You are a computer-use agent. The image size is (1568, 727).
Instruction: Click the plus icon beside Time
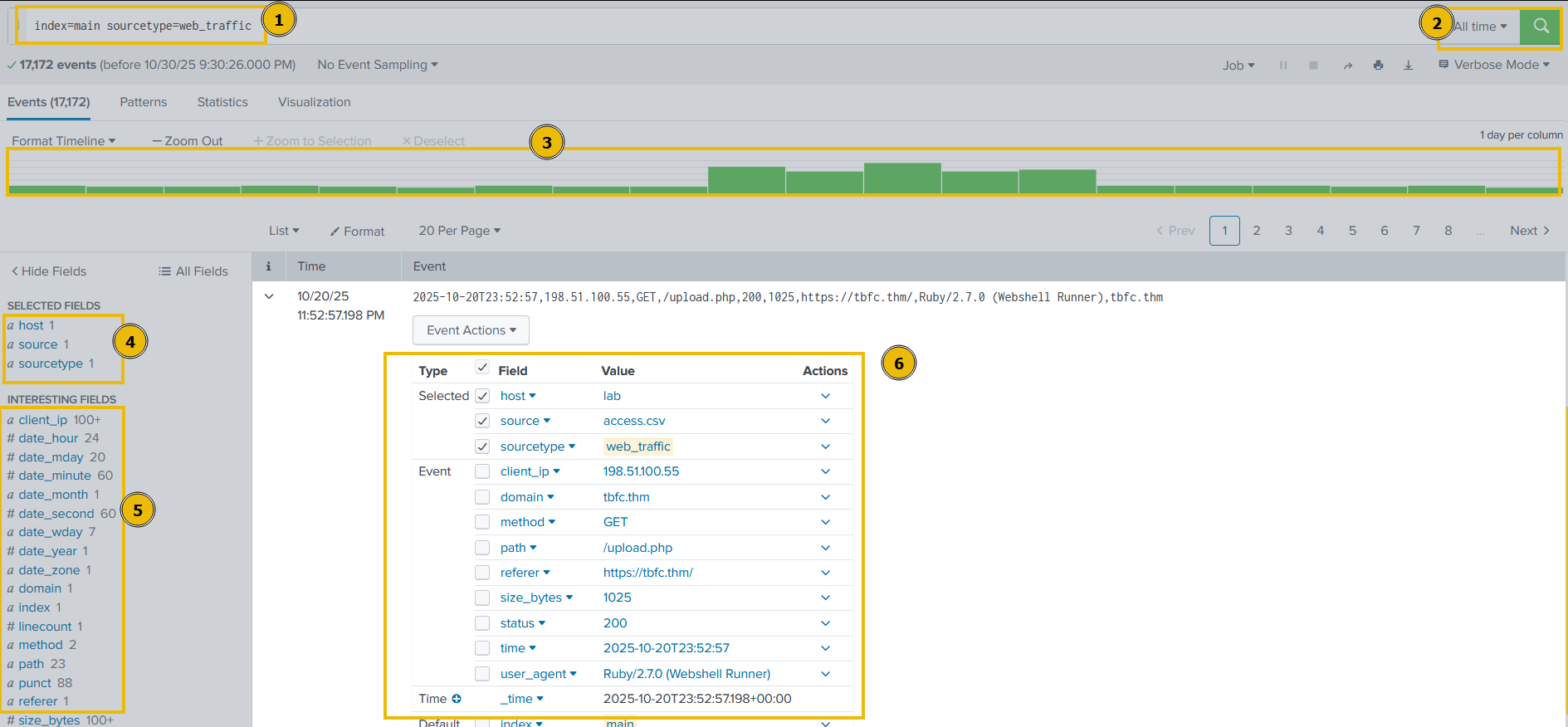[457, 699]
